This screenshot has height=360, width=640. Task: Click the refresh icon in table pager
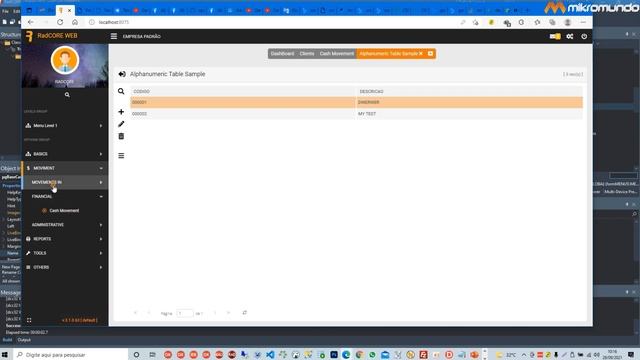pyautogui.click(x=244, y=313)
